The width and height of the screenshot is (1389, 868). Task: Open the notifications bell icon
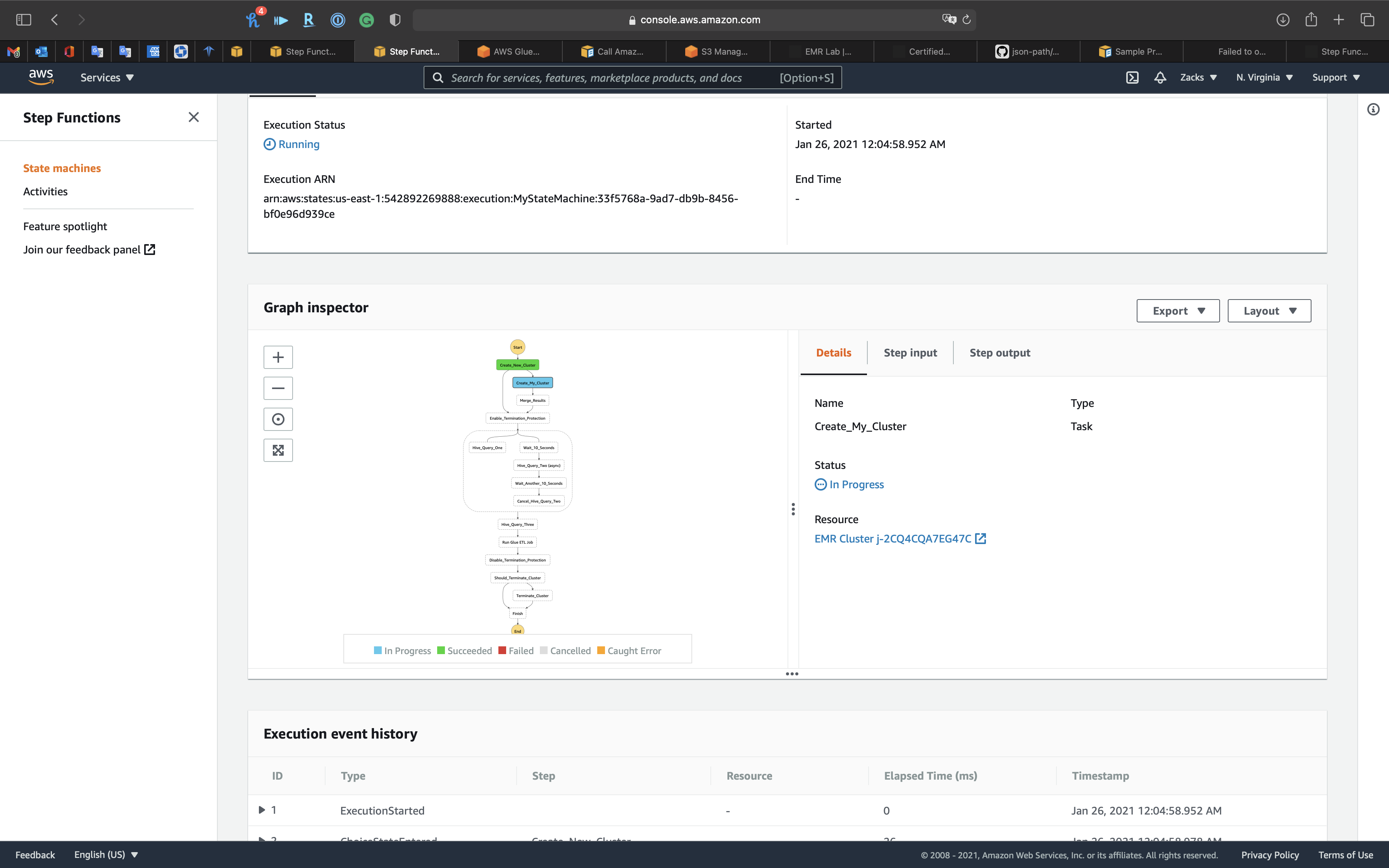pos(1160,77)
